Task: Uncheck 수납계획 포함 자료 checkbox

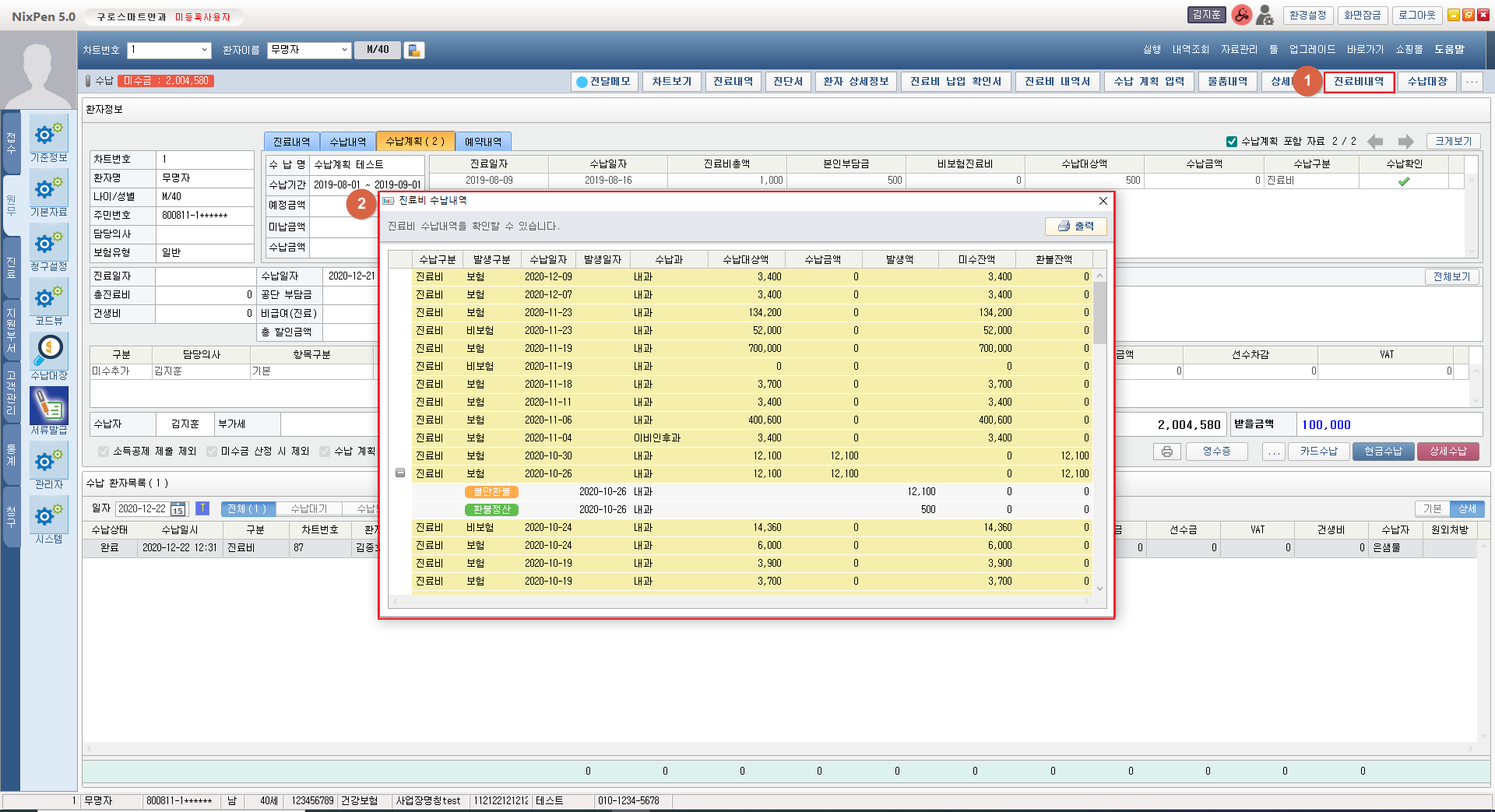Action: point(1232,142)
